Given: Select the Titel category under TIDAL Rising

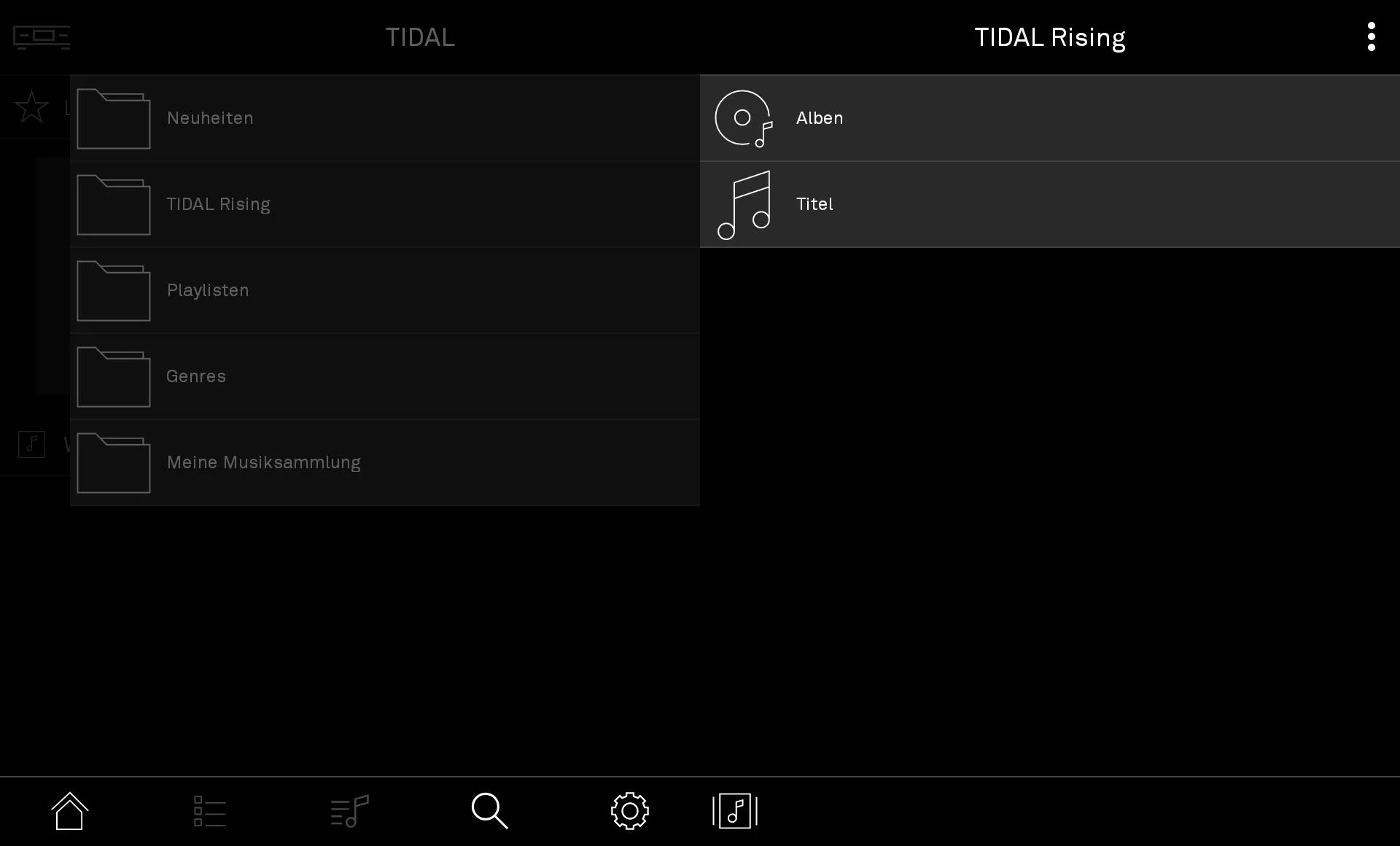Looking at the screenshot, I should click(1050, 204).
